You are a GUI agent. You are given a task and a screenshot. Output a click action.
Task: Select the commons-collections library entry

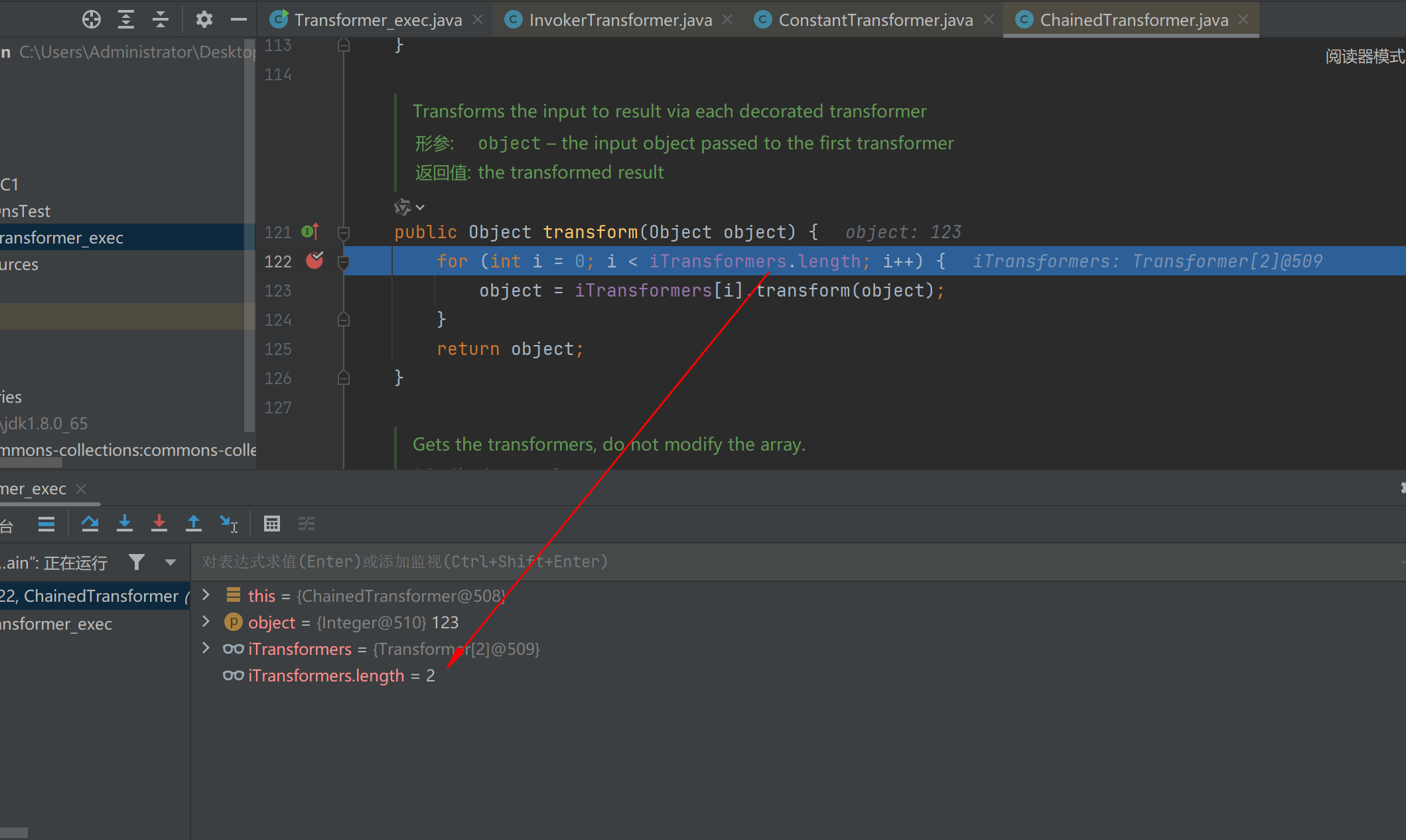pos(128,450)
